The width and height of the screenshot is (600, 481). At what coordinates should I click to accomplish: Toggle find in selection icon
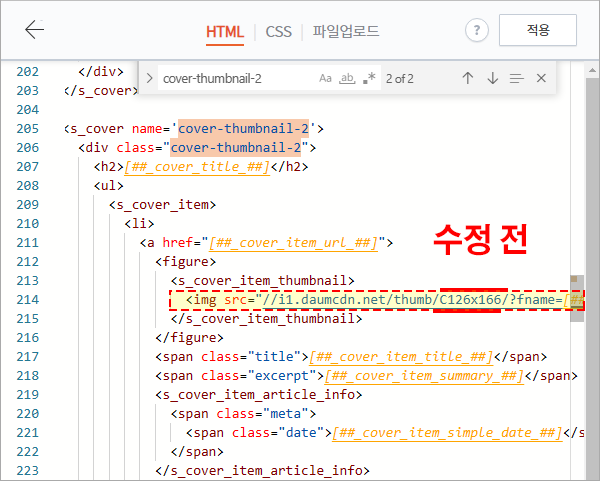click(x=517, y=79)
